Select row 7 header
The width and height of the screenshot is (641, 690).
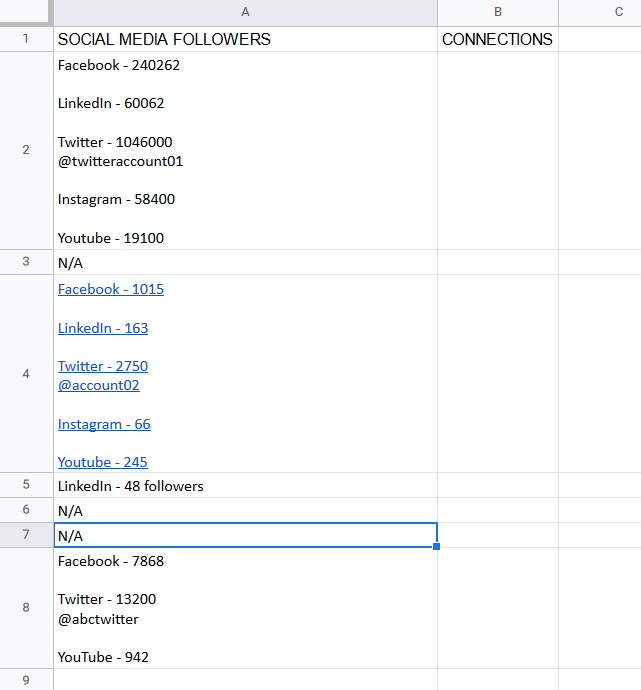coord(26,535)
